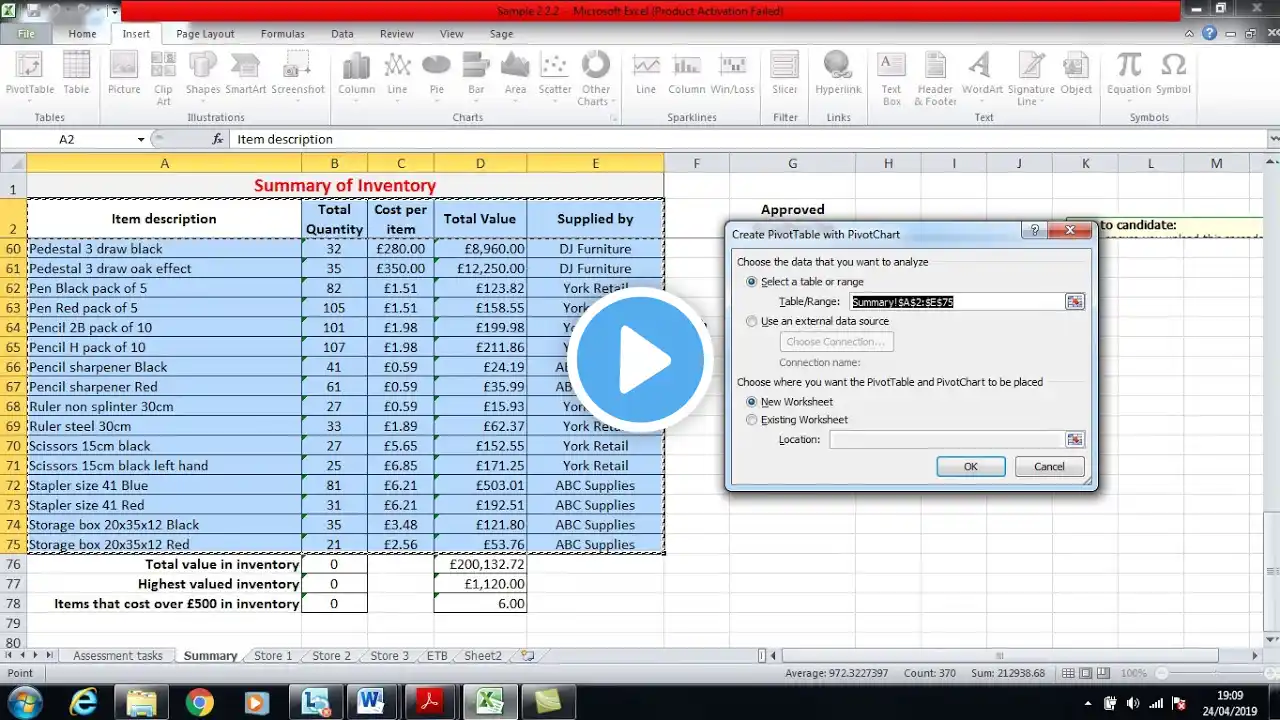
Task: Insert a Column chart from ribbon
Action: coord(356,74)
